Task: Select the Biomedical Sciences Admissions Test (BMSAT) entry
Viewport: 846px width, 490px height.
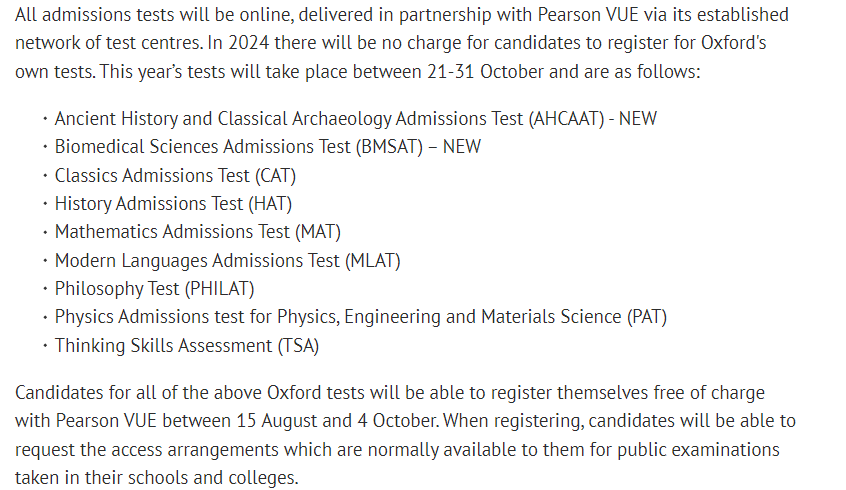Action: coord(268,147)
